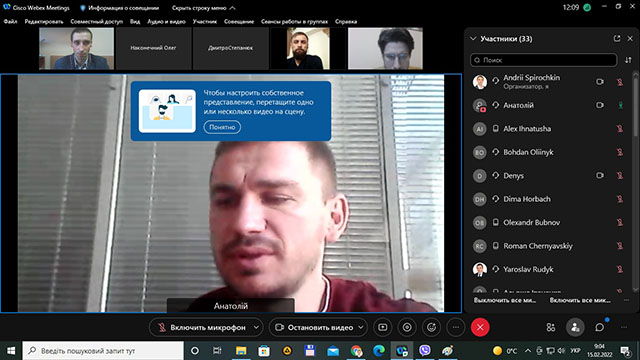
Task: Open the apps icon beside participants button
Action: pyautogui.click(x=551, y=327)
